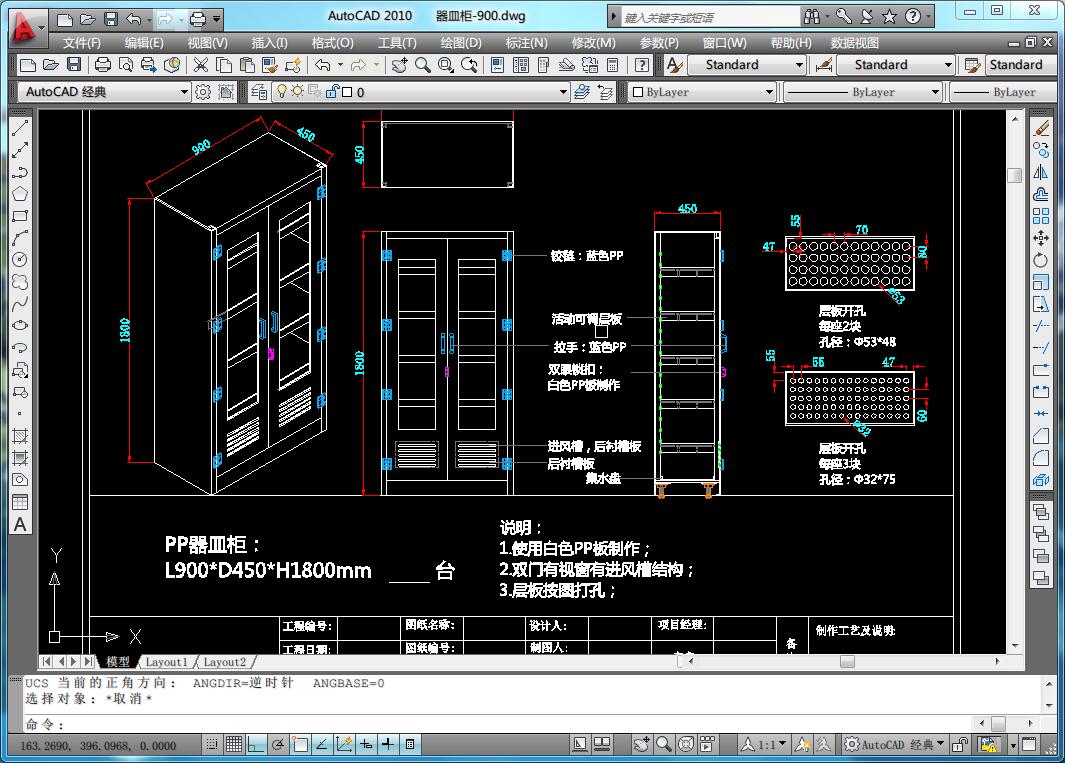1065x763 pixels.
Task: Select the Ellipse drawing tool
Action: click(20, 325)
